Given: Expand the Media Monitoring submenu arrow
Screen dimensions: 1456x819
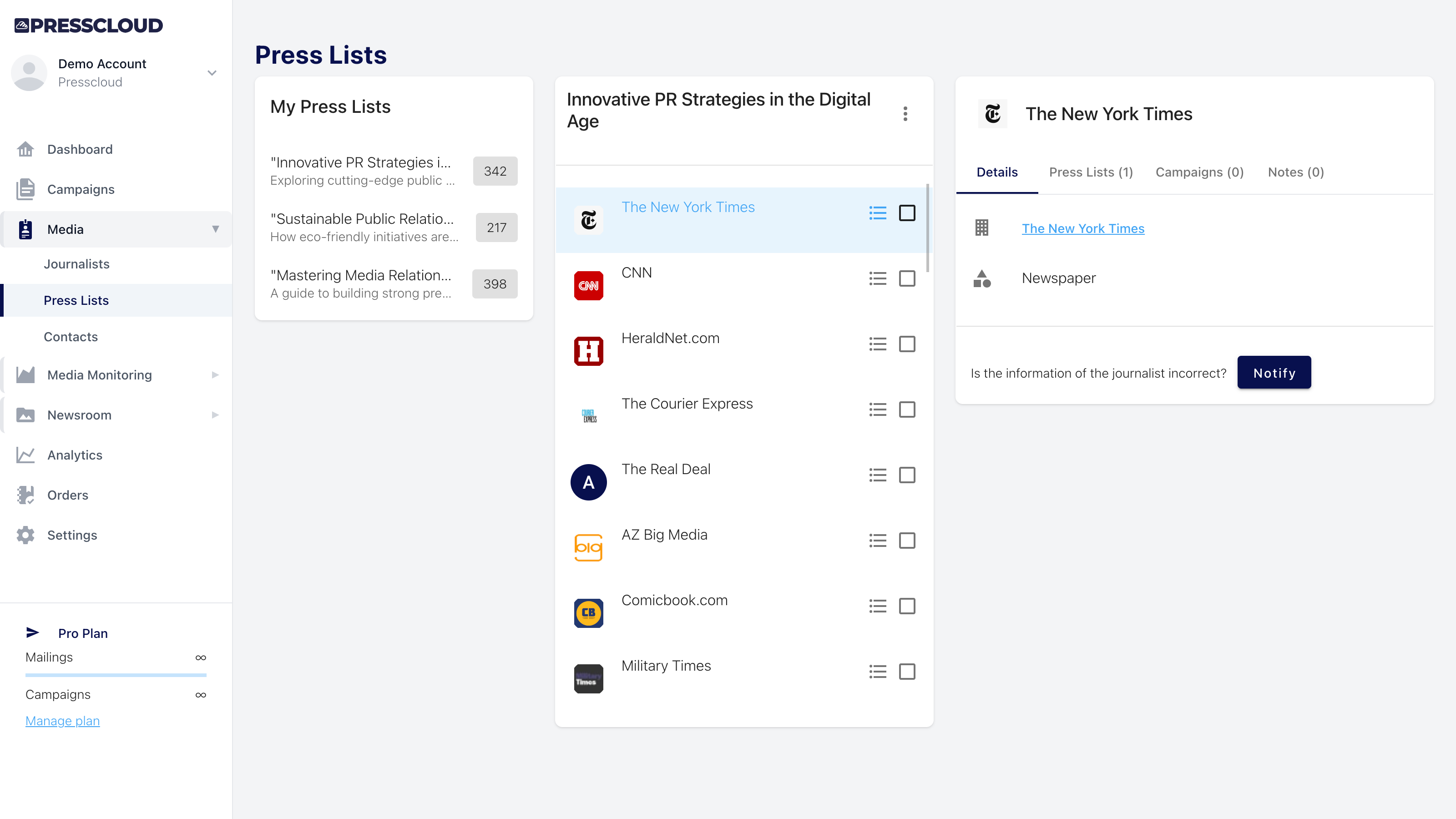Looking at the screenshot, I should pos(215,375).
